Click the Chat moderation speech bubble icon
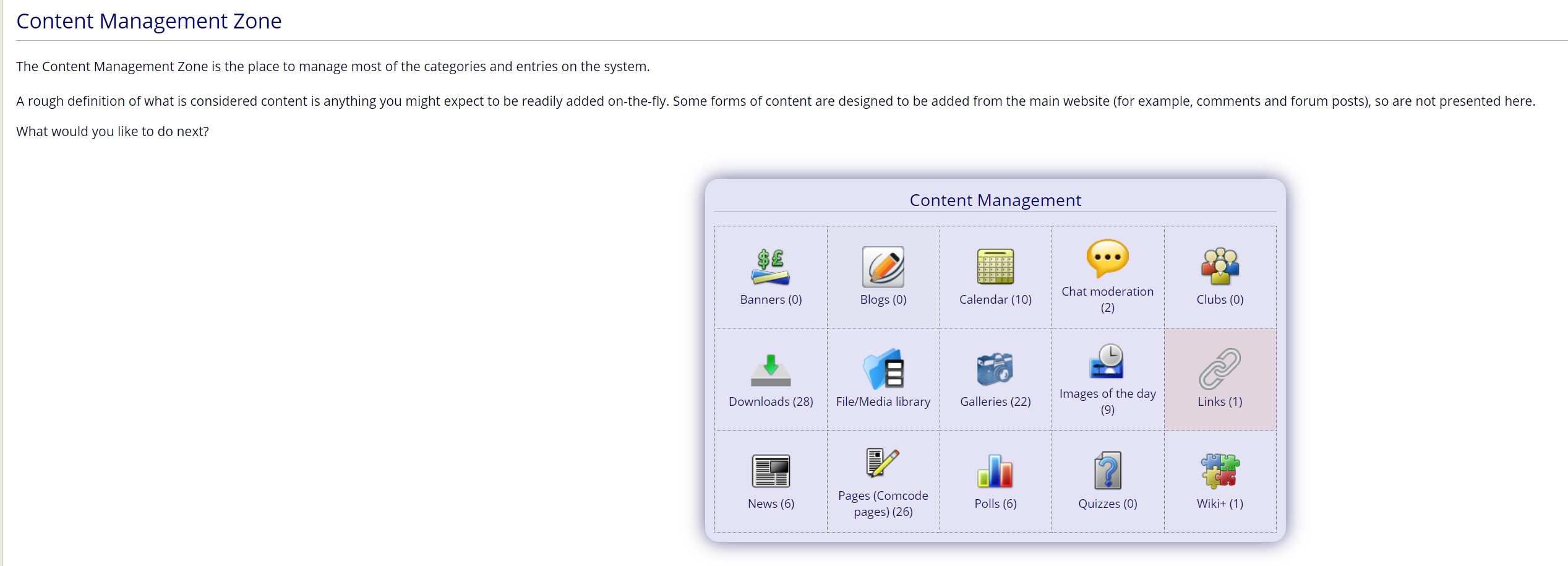 coord(1107,259)
